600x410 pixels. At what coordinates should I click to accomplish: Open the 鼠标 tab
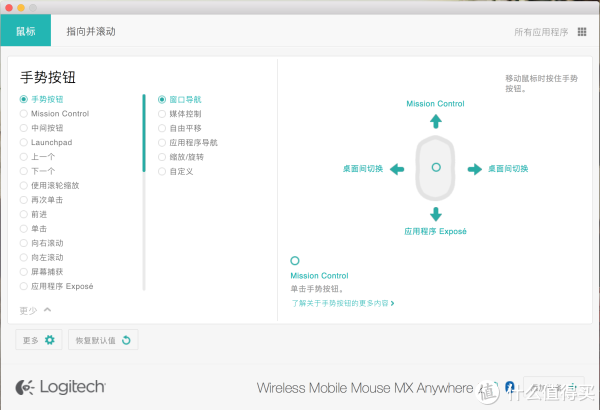tap(26, 30)
